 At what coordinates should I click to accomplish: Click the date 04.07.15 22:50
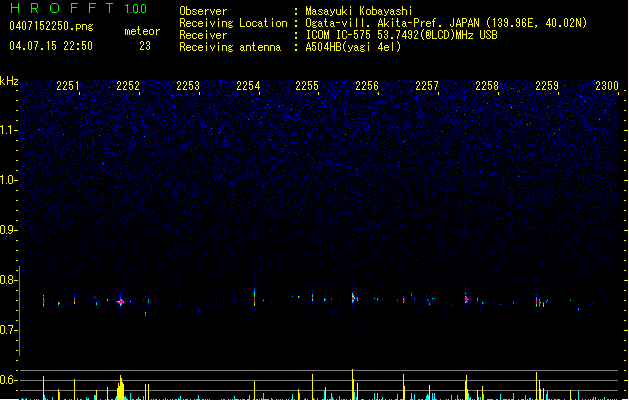point(51,46)
